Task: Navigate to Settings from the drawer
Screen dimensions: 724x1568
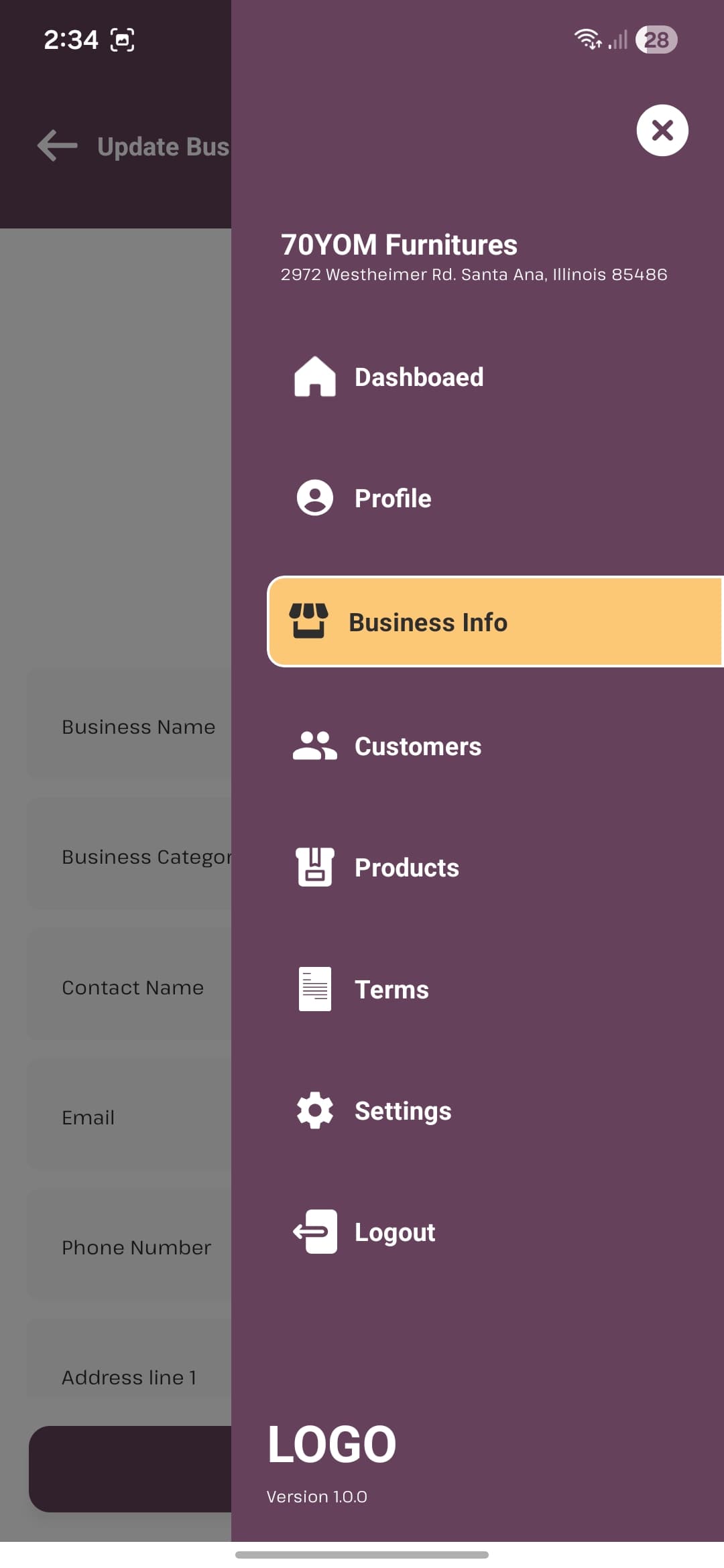Action: point(402,1110)
